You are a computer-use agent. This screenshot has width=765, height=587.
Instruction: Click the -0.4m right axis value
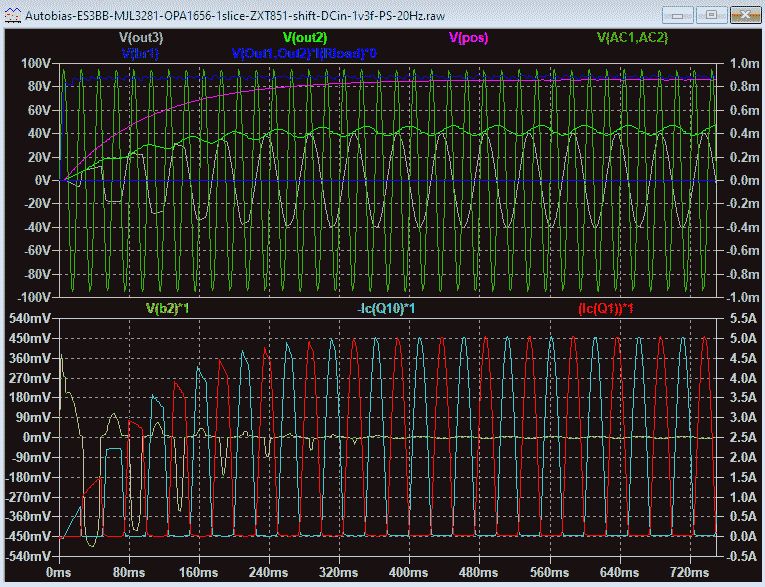point(743,227)
